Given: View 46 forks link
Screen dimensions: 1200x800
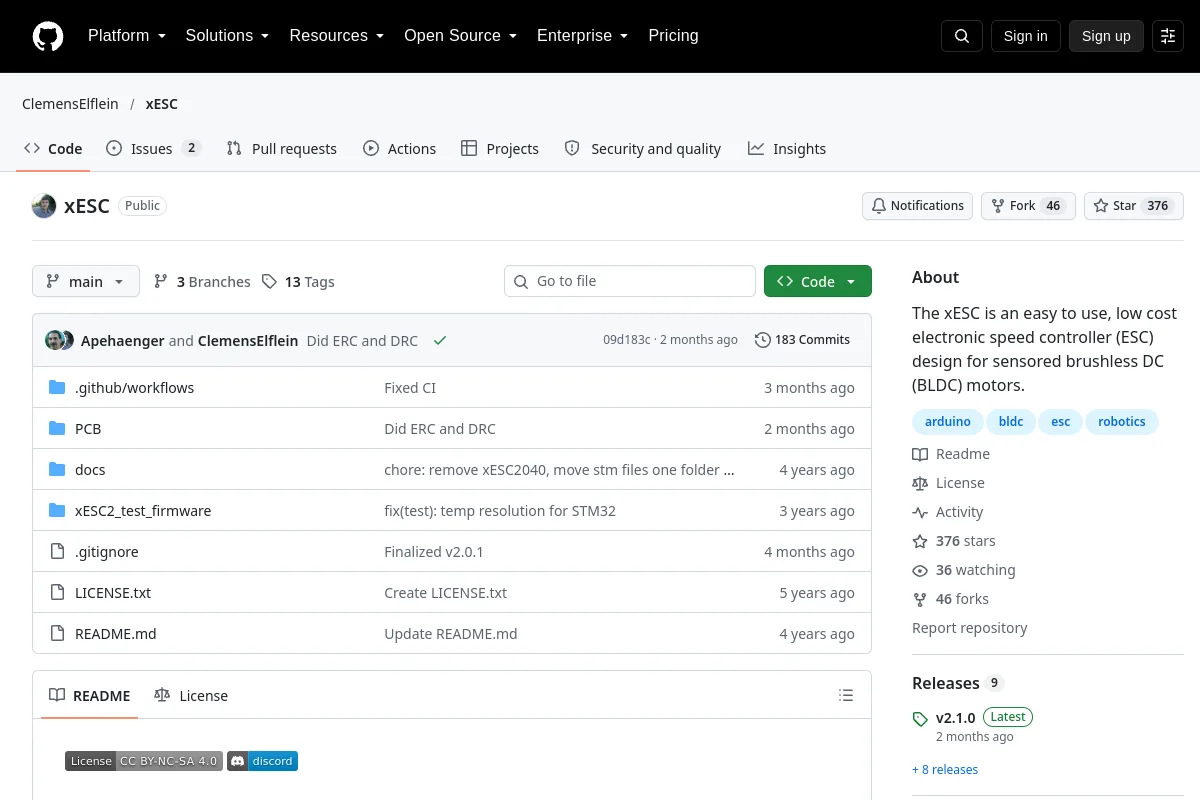Looking at the screenshot, I should coord(951,599).
